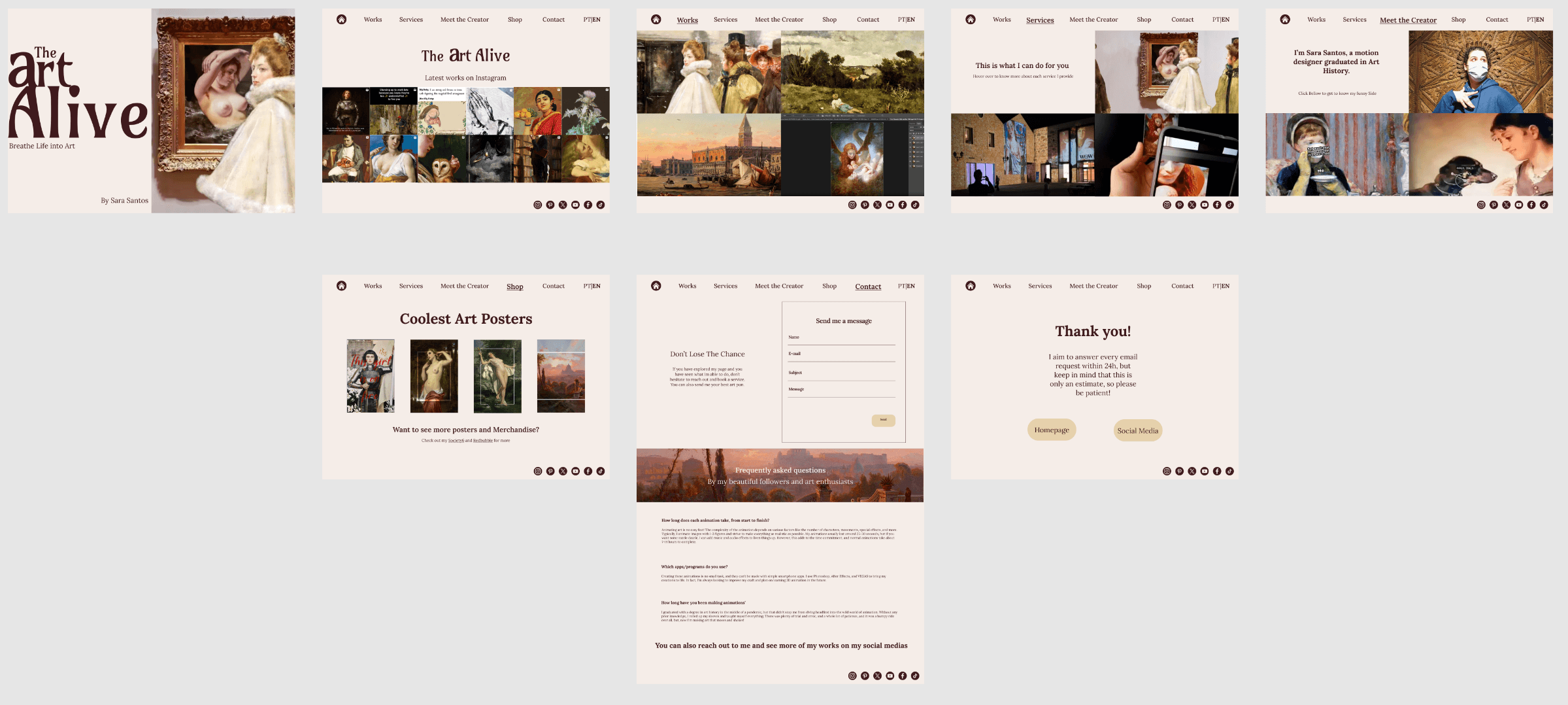
Task: Open TikTok icon in Thank you page footer
Action: tap(1229, 471)
